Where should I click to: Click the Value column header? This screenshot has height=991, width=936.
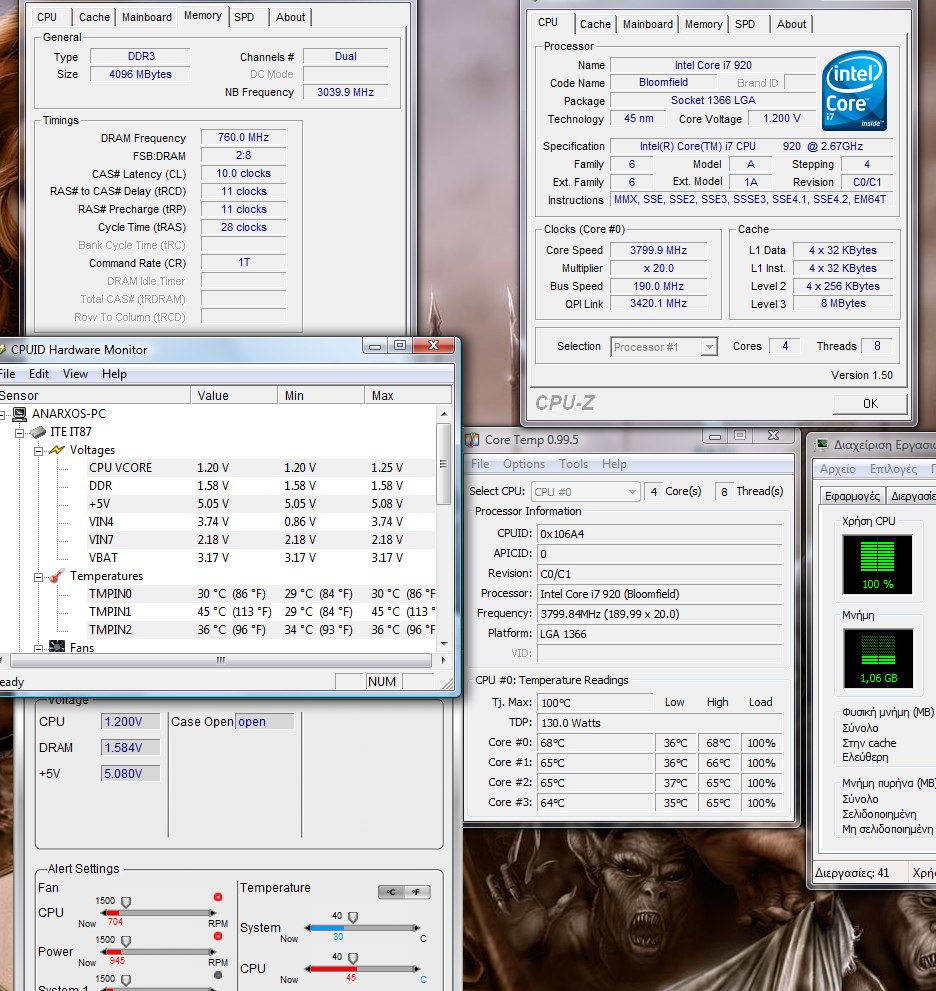point(234,395)
